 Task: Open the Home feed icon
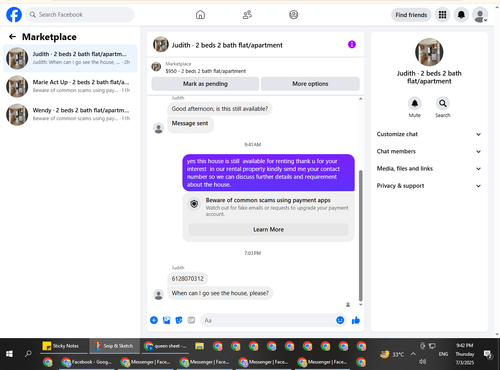point(200,15)
